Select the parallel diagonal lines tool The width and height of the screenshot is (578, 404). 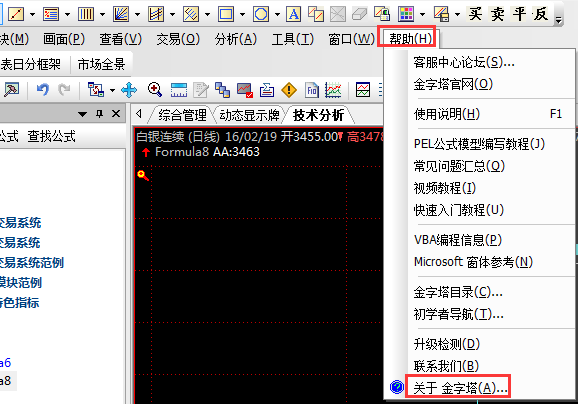(x=191, y=14)
